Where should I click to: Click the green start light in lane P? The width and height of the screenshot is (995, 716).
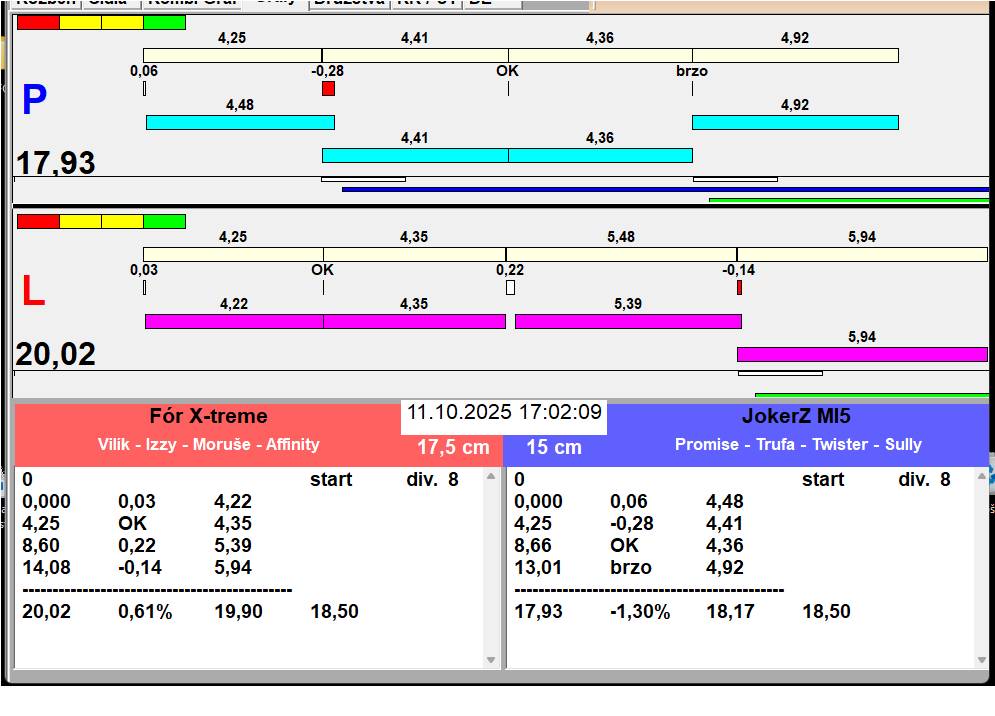pyautogui.click(x=164, y=23)
